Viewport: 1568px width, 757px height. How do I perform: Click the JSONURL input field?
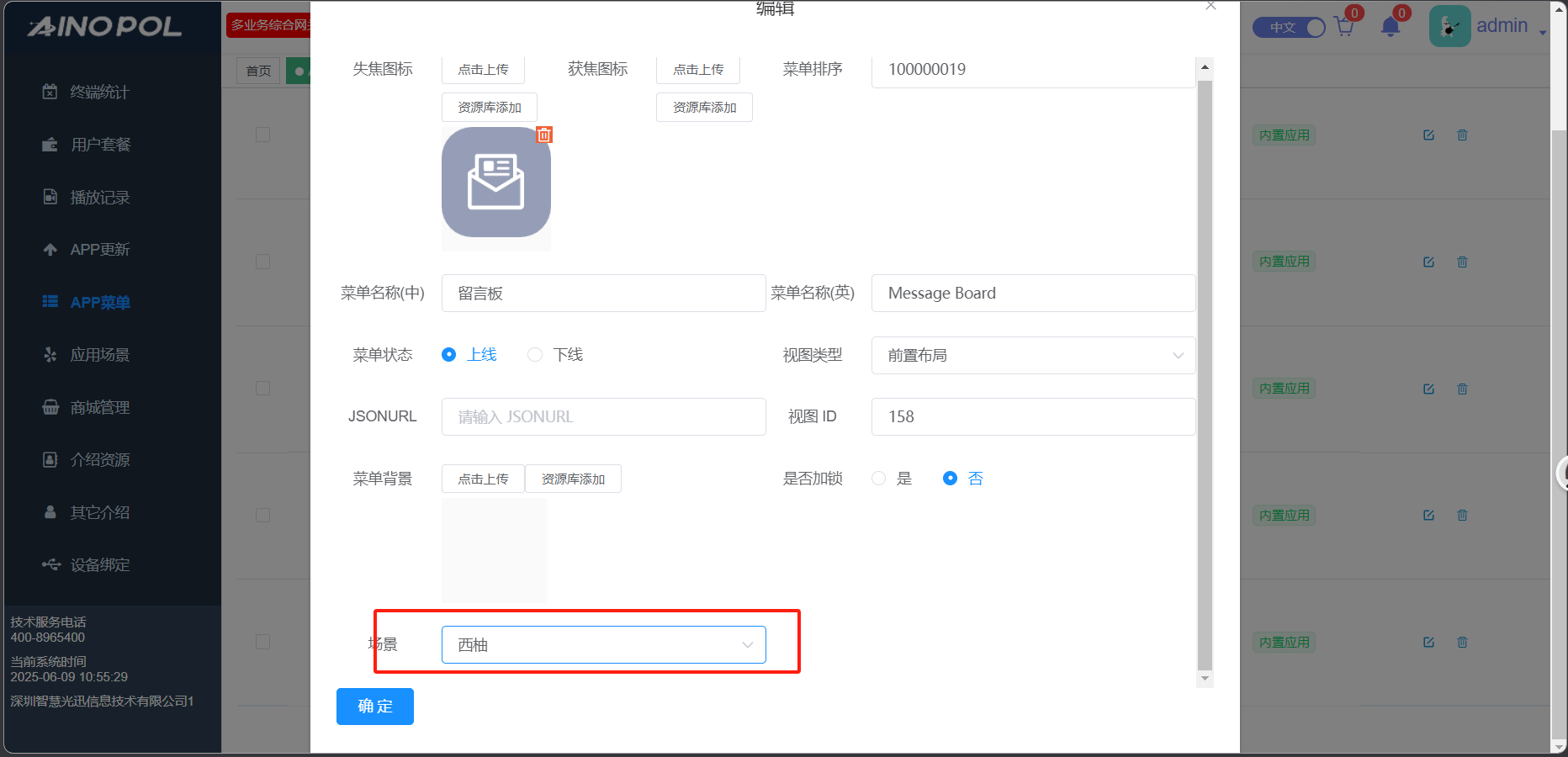pos(603,417)
